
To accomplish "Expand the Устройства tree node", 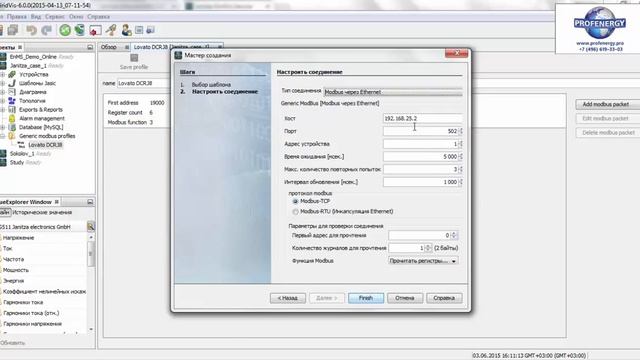I will pos(2,74).
